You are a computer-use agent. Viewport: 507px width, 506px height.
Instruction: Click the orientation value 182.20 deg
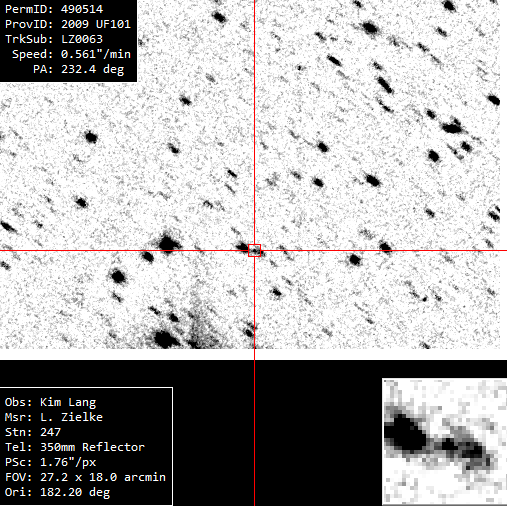point(75,492)
